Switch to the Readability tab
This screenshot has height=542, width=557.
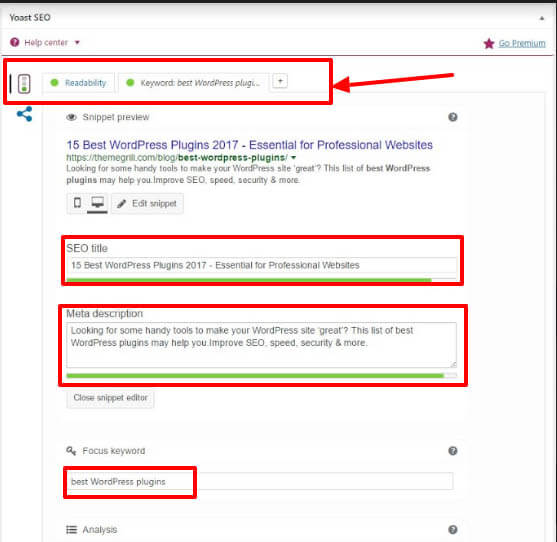(x=79, y=83)
